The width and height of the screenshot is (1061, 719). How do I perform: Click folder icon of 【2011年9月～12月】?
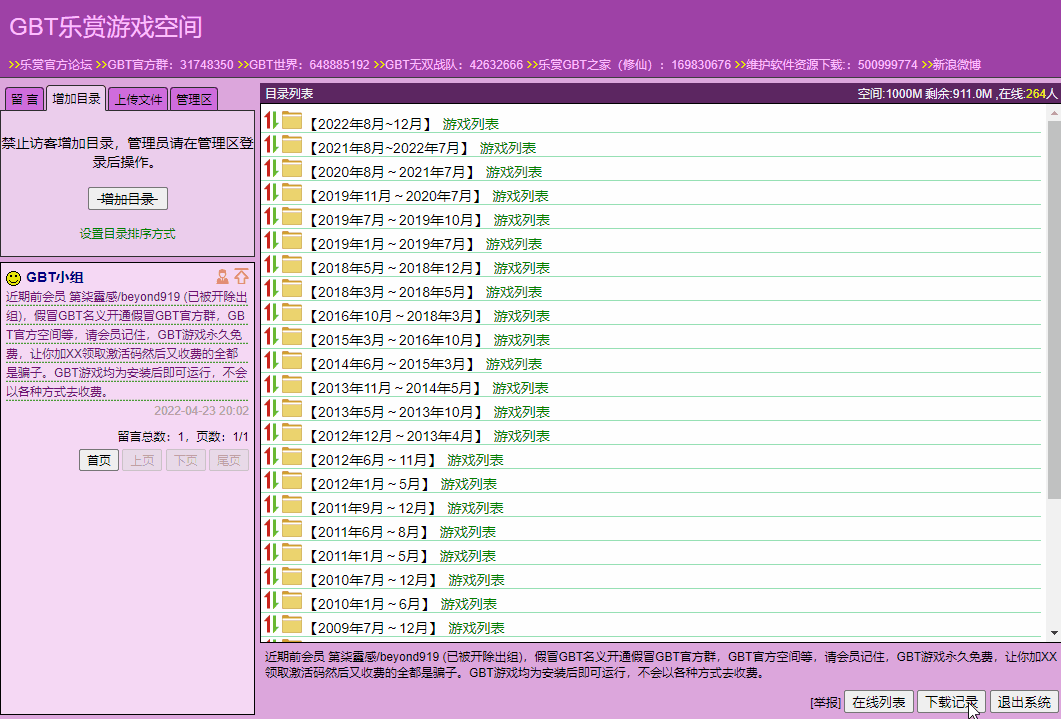click(x=292, y=505)
